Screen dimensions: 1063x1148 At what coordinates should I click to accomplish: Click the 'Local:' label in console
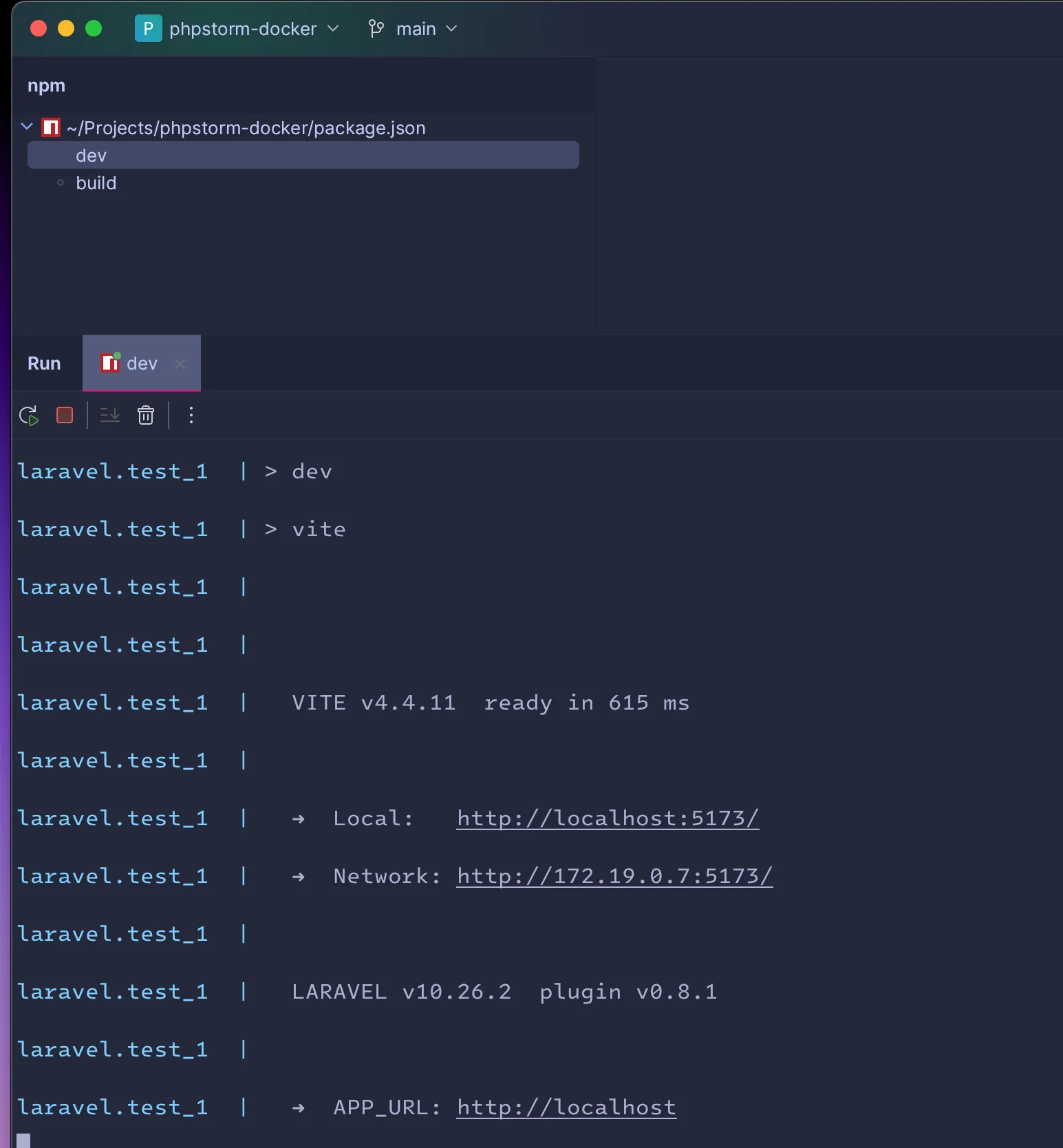coord(373,818)
